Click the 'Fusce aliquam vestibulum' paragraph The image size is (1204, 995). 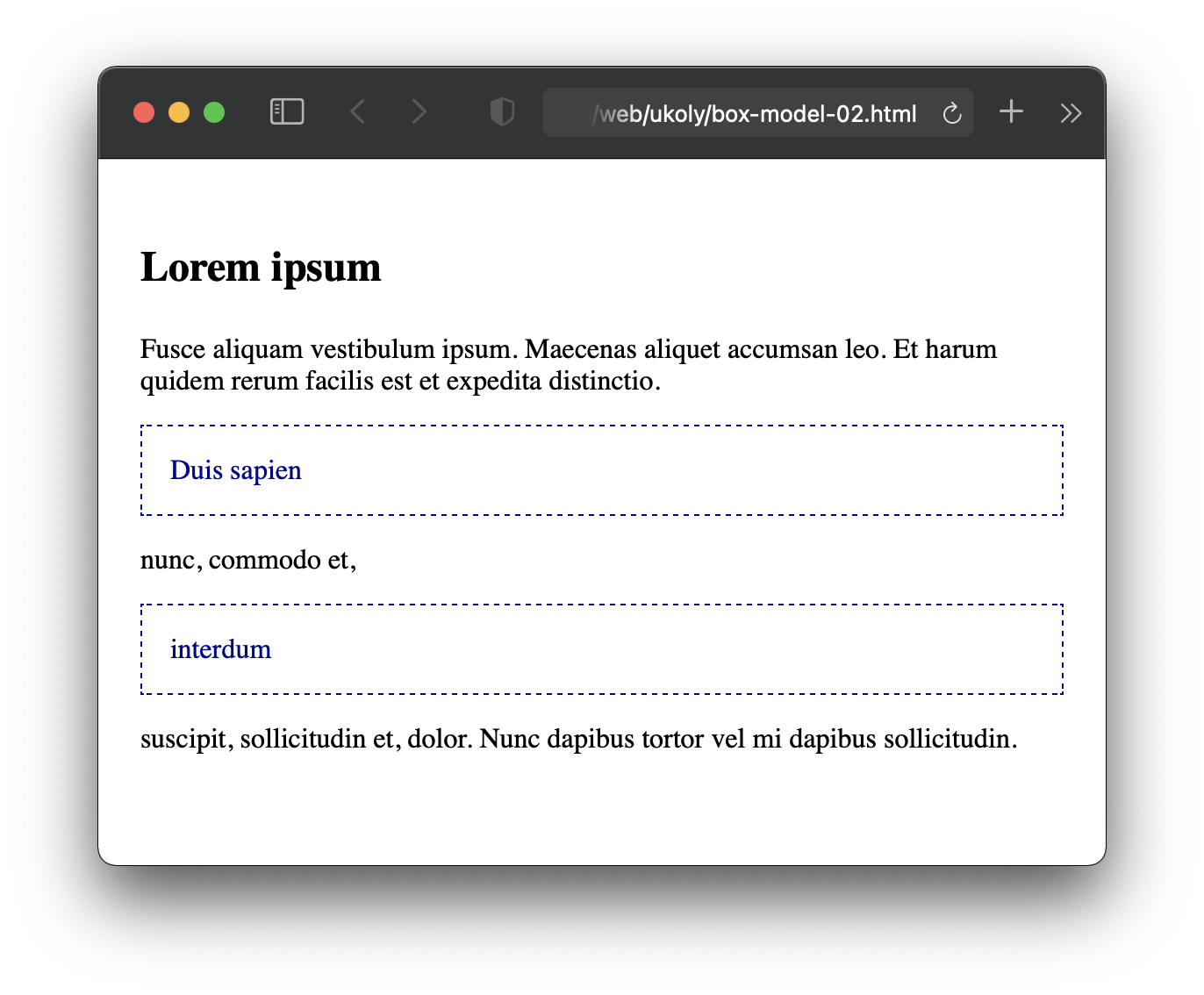pyautogui.click(x=569, y=365)
